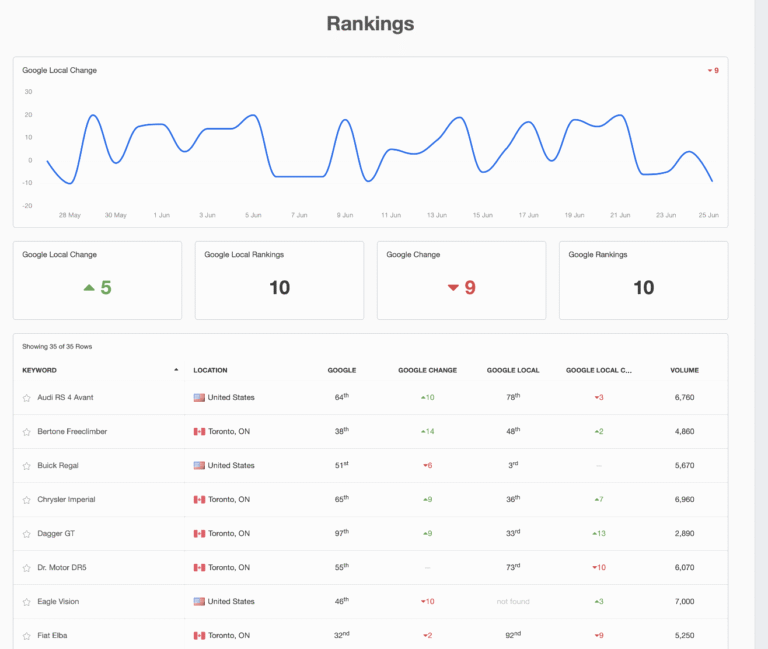
Task: Click the 21 Jun label on chart axis
Action: 620,215
